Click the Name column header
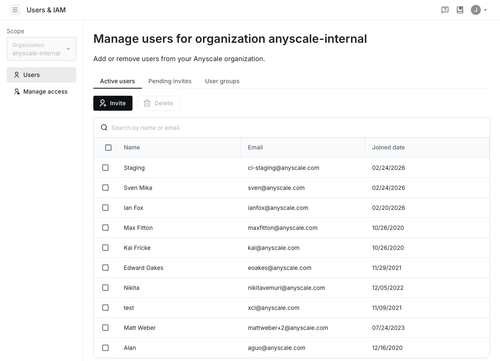The width and height of the screenshot is (500, 361). click(132, 147)
